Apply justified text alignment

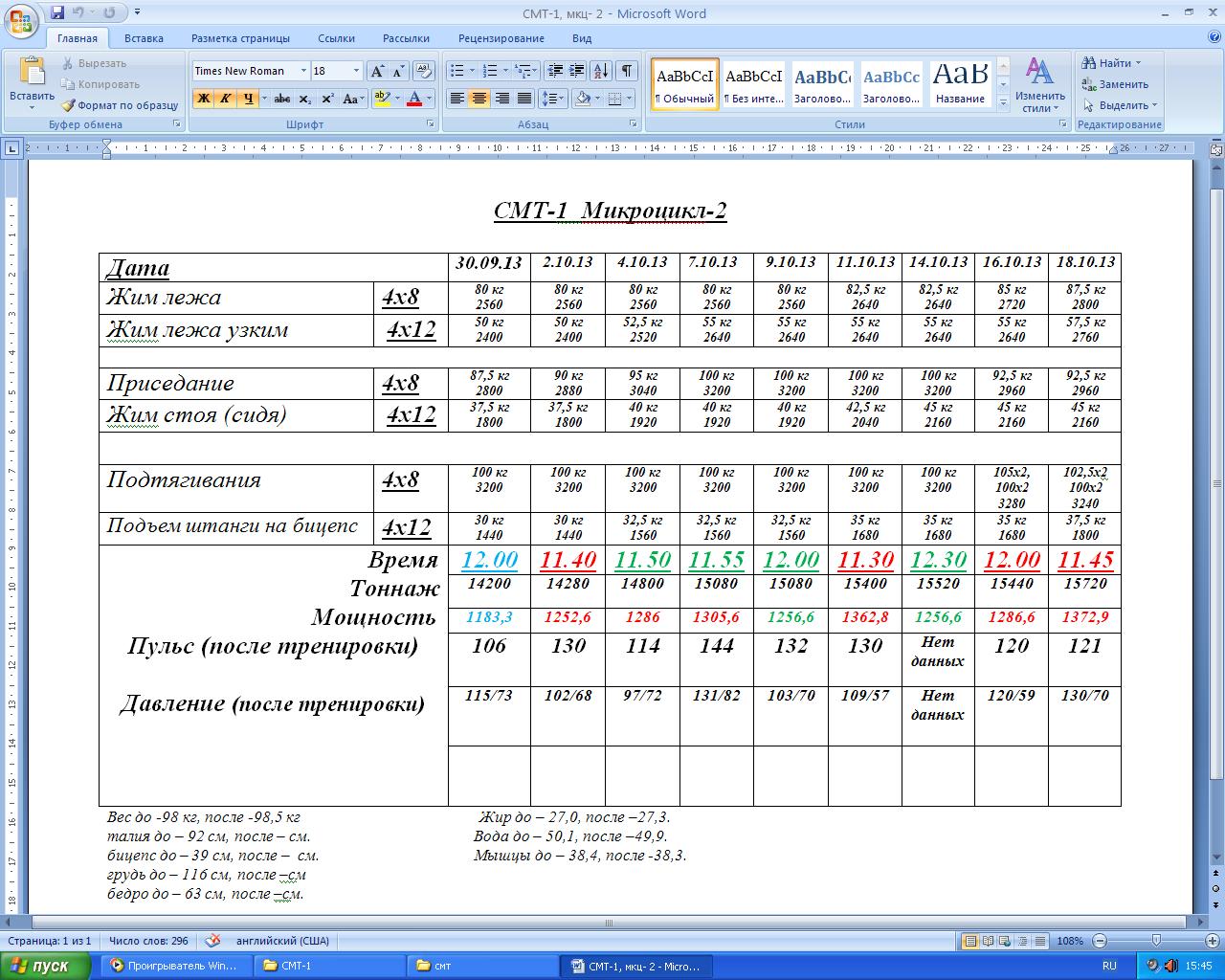pos(524,99)
